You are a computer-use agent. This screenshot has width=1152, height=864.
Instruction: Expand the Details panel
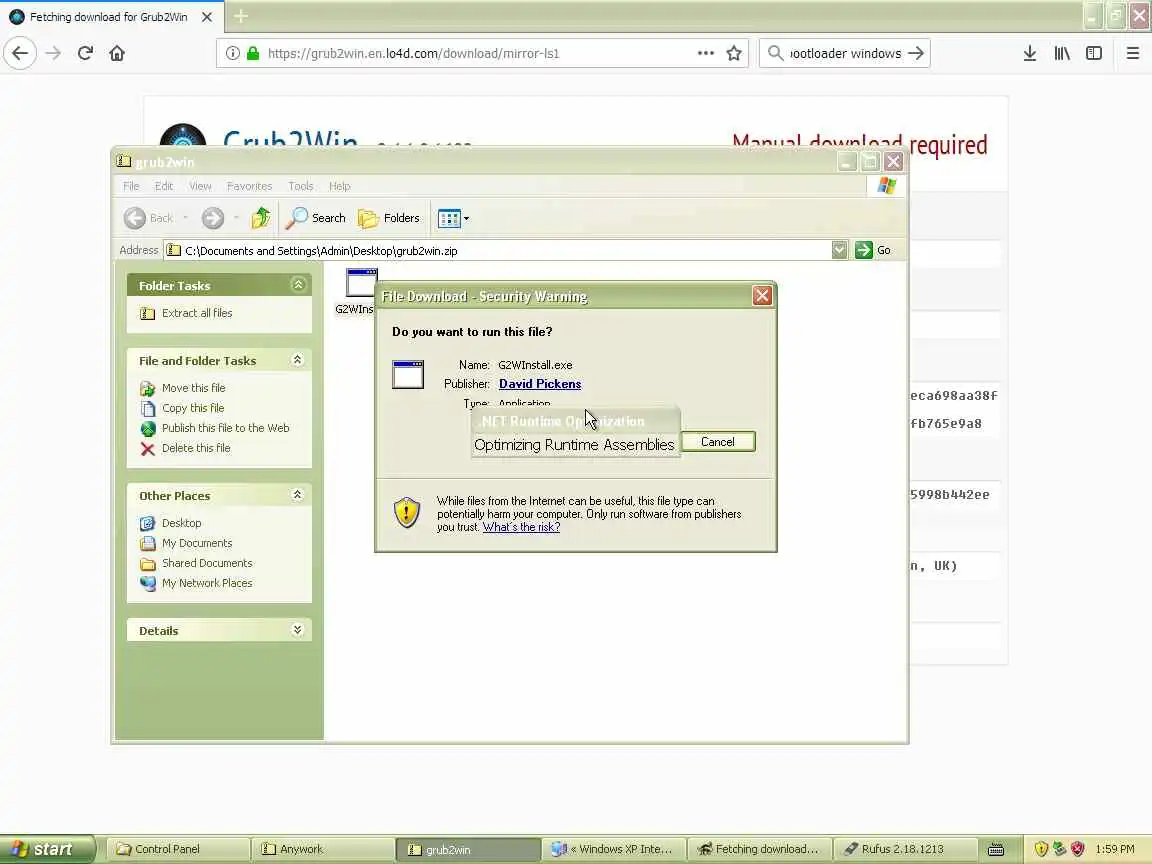298,630
